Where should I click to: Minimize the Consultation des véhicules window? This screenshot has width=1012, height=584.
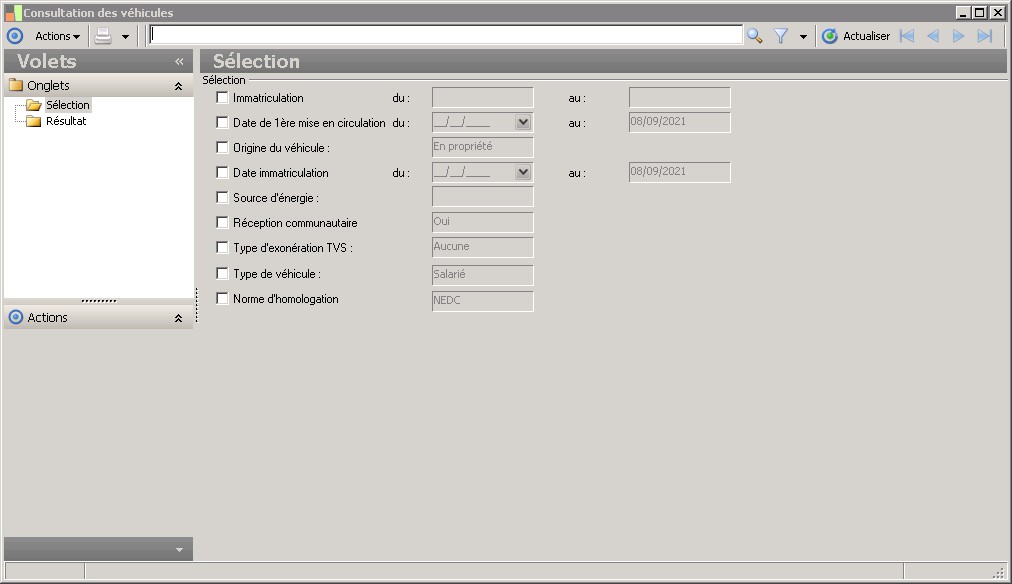point(963,12)
